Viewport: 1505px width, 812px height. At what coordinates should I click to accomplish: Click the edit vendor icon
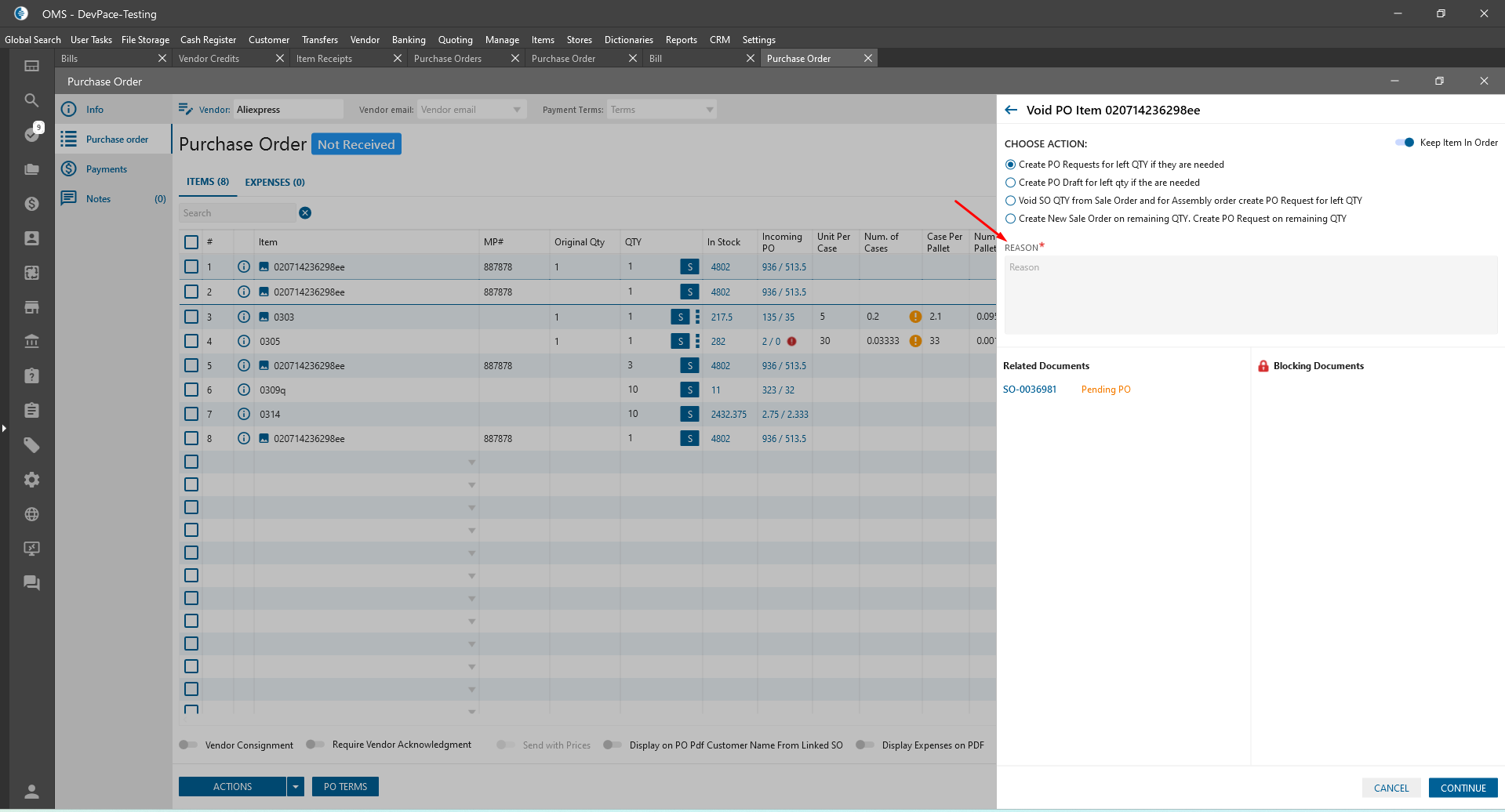(186, 109)
